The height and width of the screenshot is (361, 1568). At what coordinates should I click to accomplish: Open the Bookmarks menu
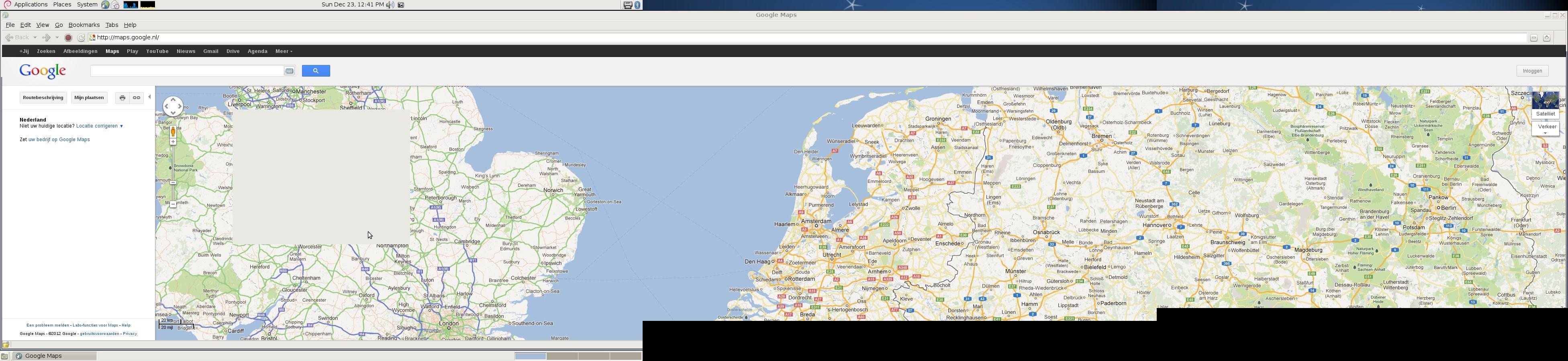click(84, 25)
